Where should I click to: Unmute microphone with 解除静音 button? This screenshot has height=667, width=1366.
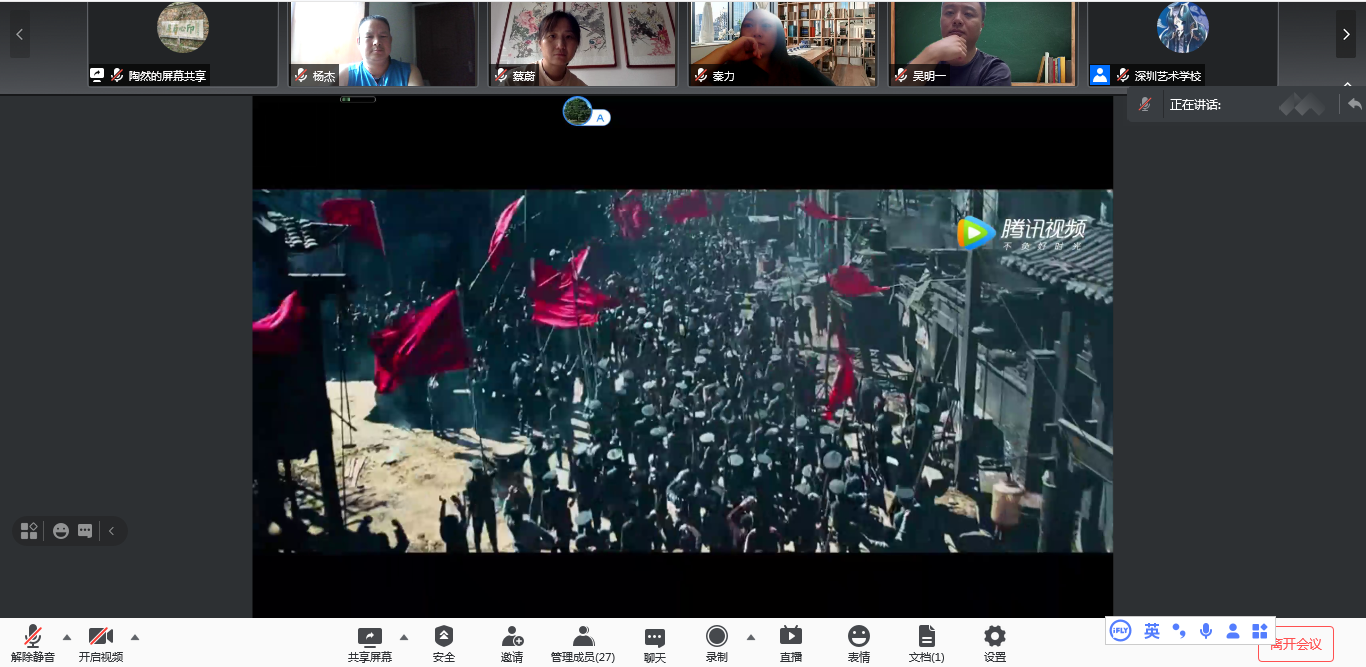point(33,643)
